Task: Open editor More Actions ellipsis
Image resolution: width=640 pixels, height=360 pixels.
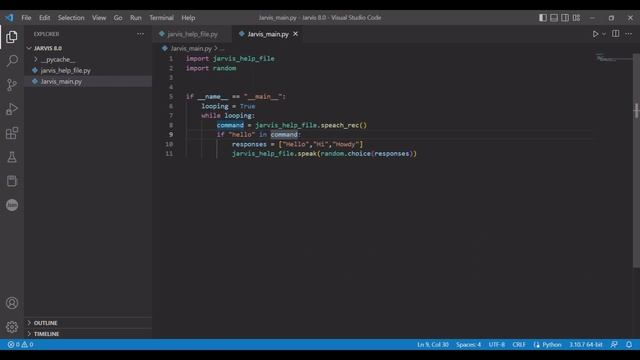Action: [x=629, y=34]
